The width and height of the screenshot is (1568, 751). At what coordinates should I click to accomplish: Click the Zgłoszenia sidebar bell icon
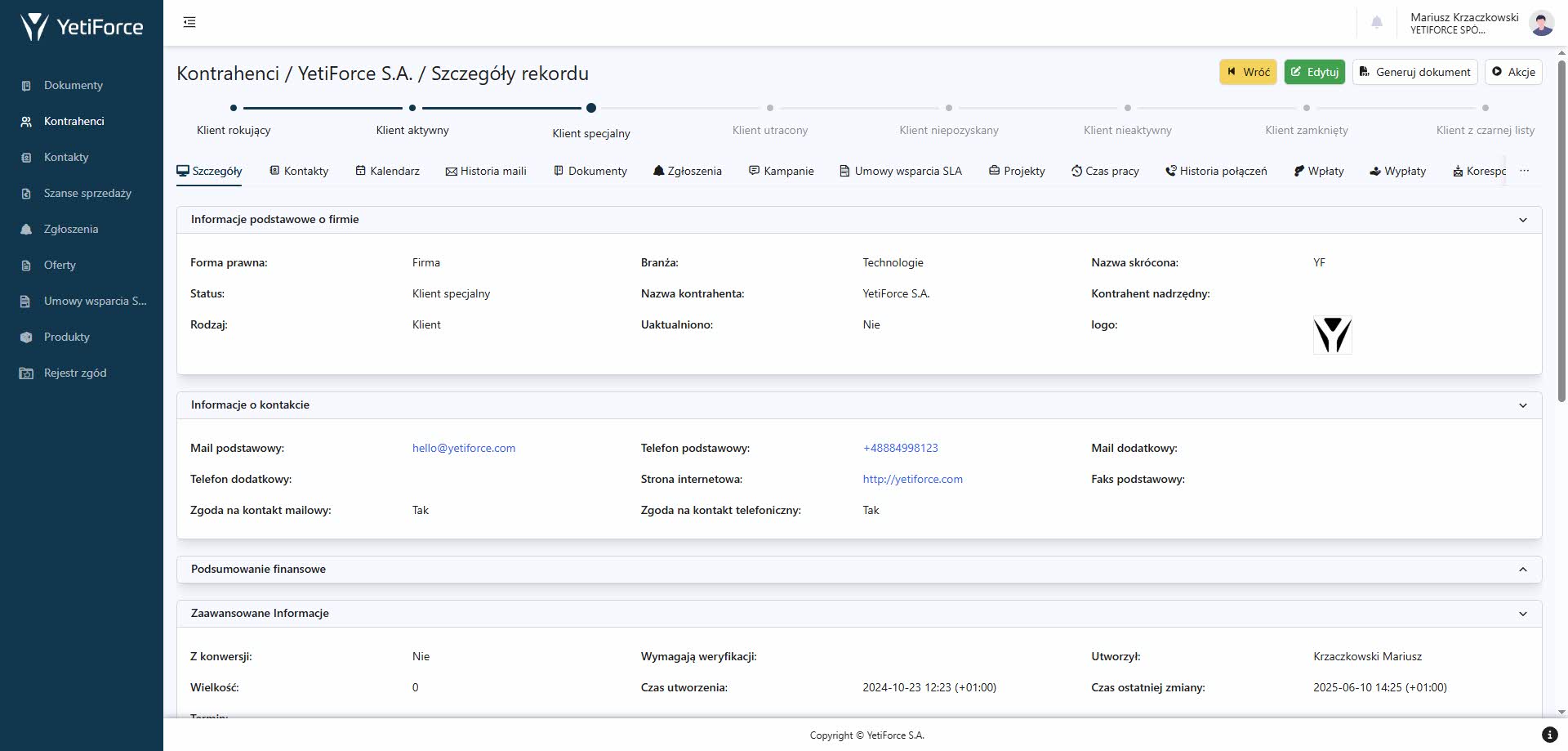click(26, 230)
